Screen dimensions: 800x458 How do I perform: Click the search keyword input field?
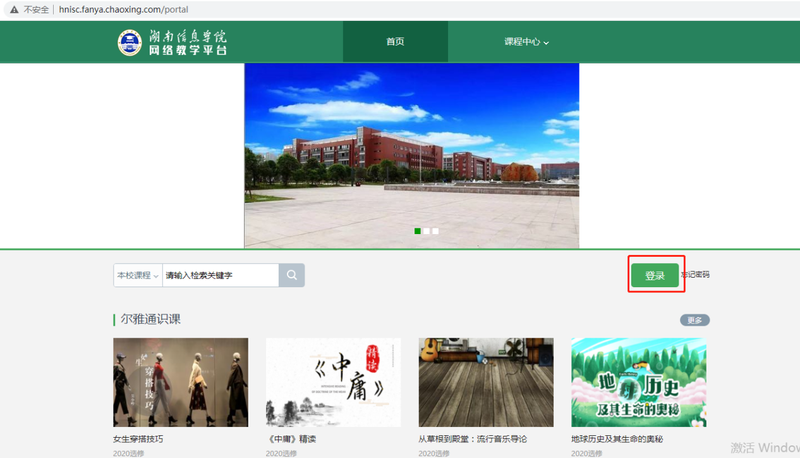click(x=220, y=275)
